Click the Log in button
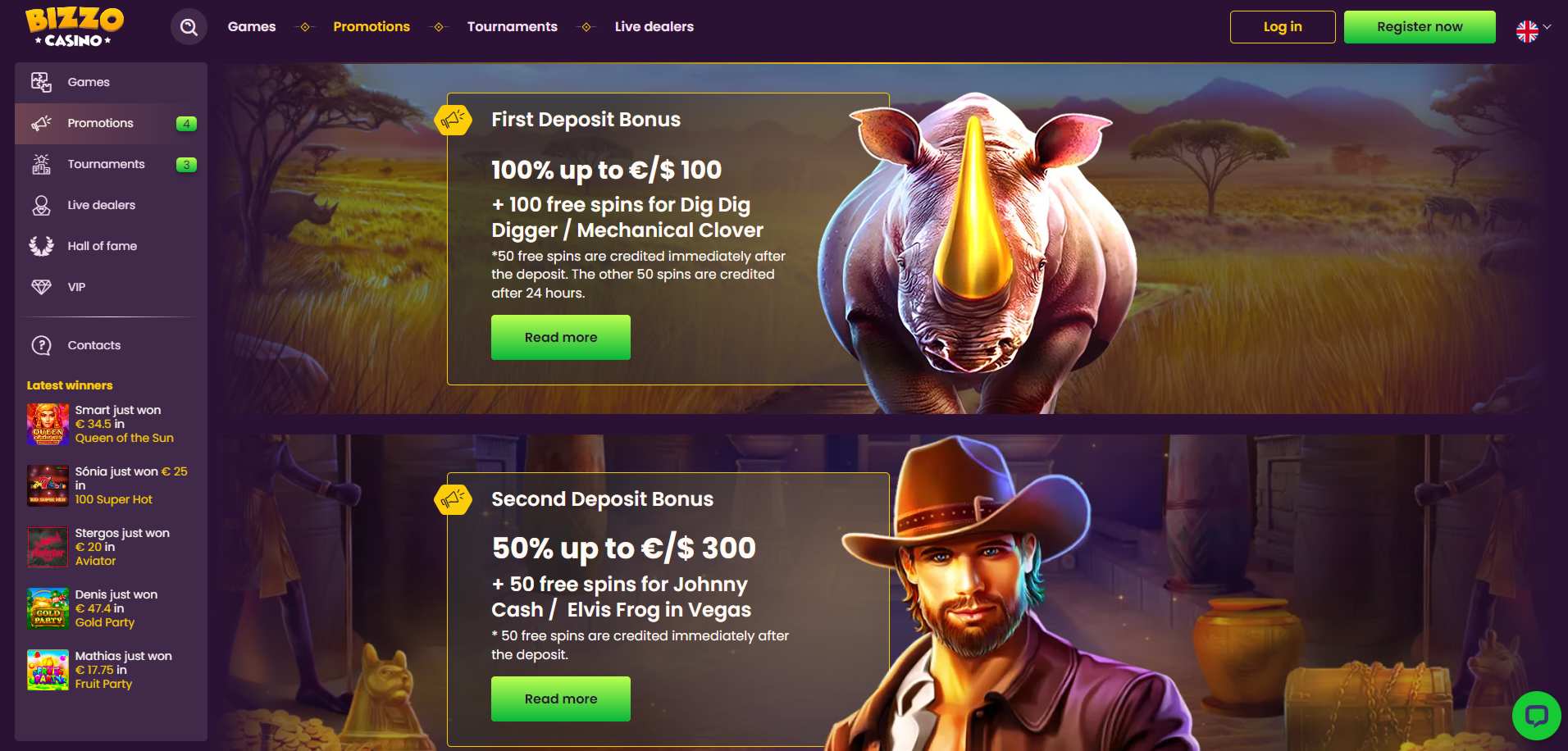 click(1283, 27)
